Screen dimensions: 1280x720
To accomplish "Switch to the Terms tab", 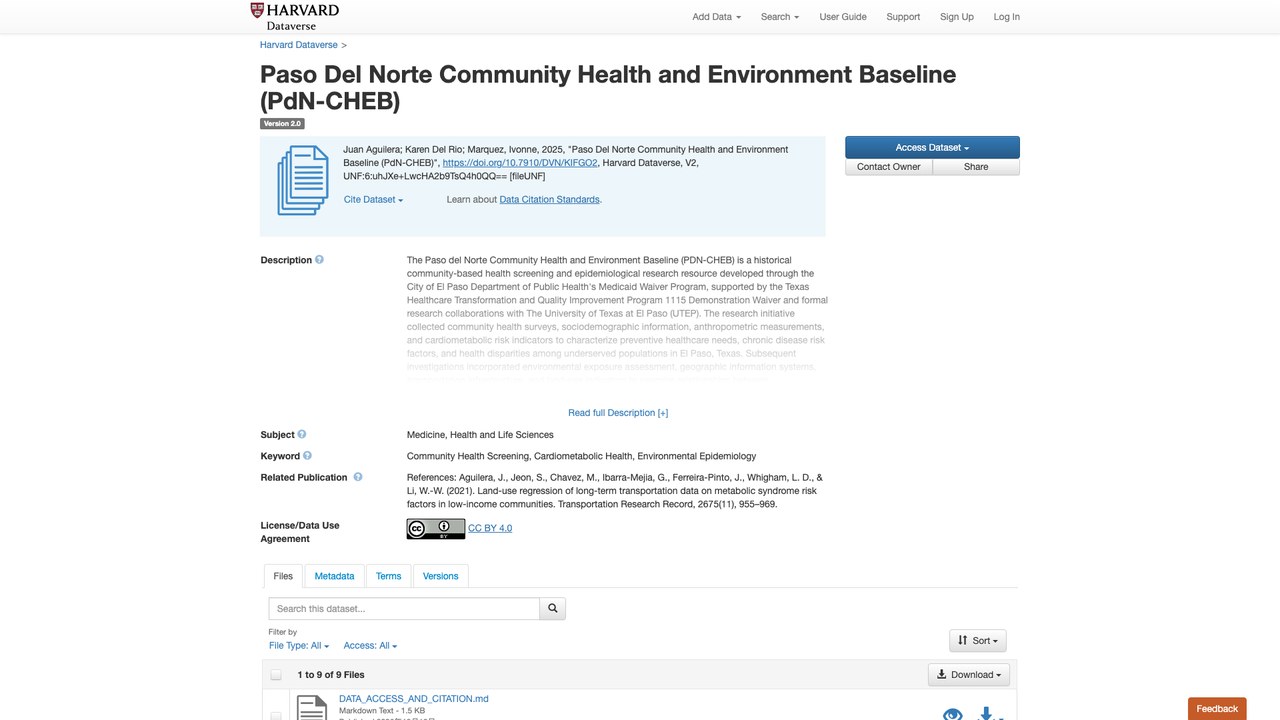I will 389,576.
